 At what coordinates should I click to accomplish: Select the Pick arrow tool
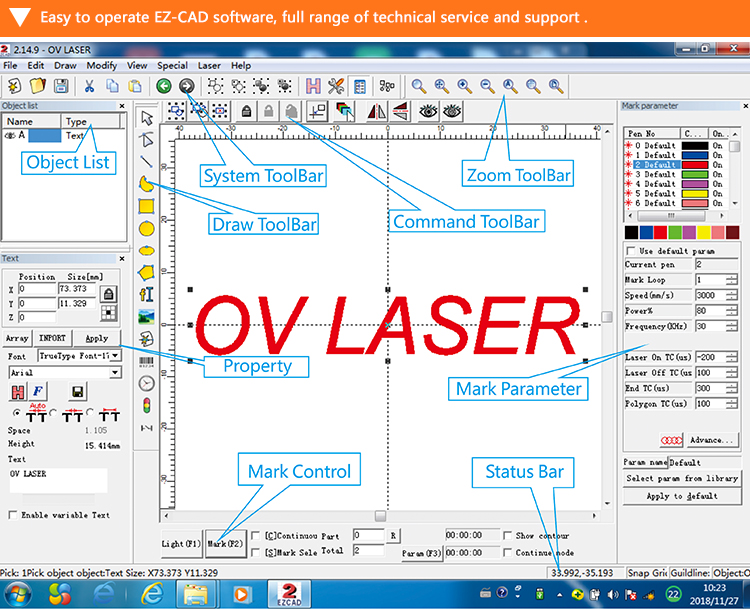click(146, 118)
